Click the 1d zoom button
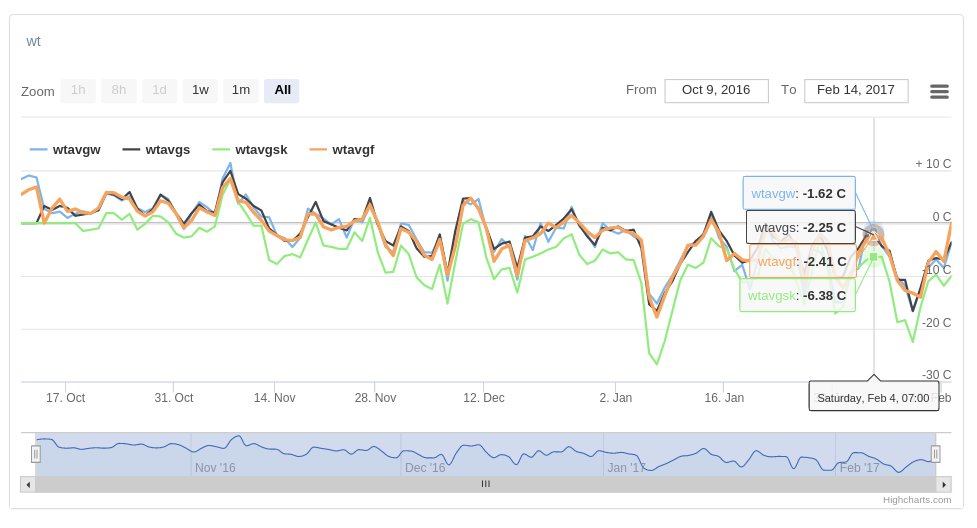 (159, 90)
